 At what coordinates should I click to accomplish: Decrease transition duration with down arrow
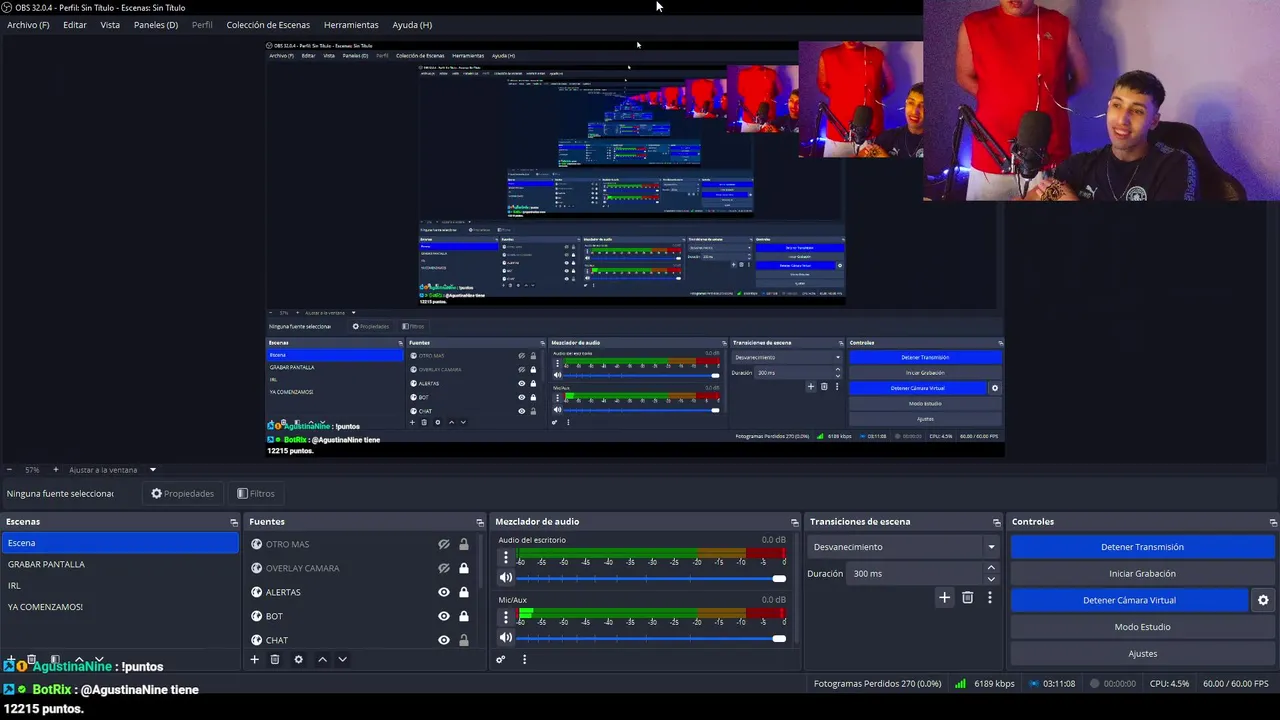coord(991,579)
